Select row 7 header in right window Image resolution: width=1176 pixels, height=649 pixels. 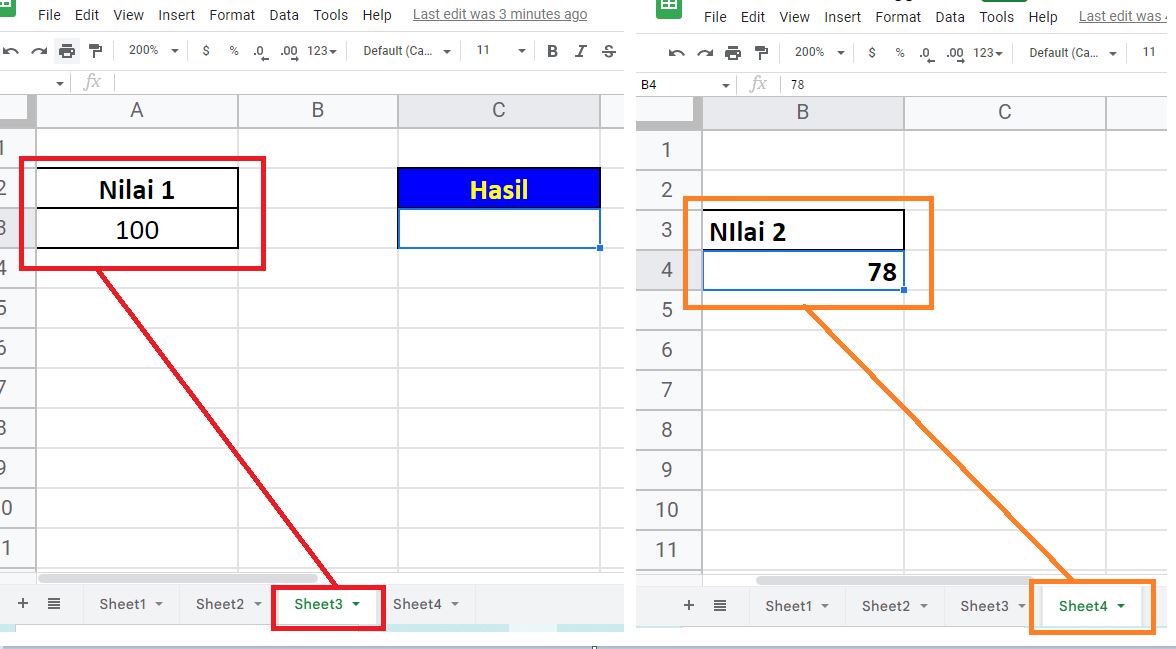[667, 389]
